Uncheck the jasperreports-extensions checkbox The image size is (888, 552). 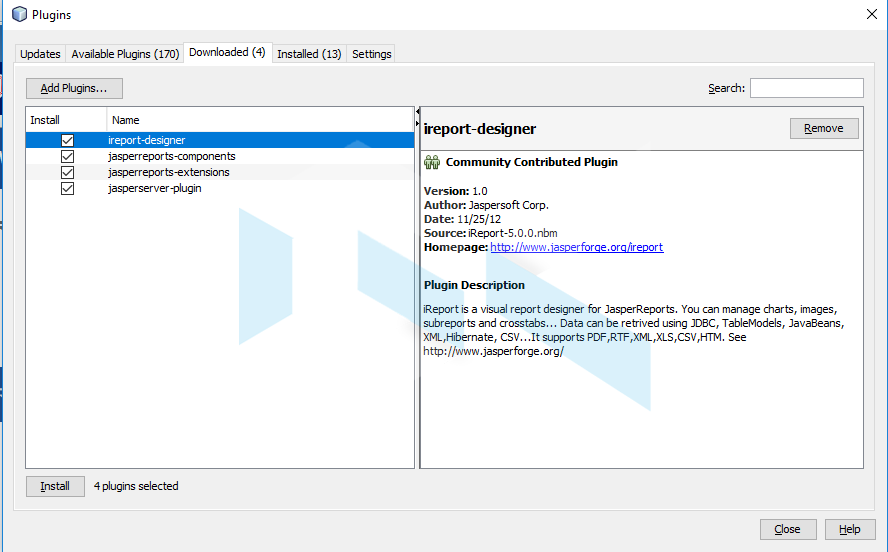click(67, 173)
